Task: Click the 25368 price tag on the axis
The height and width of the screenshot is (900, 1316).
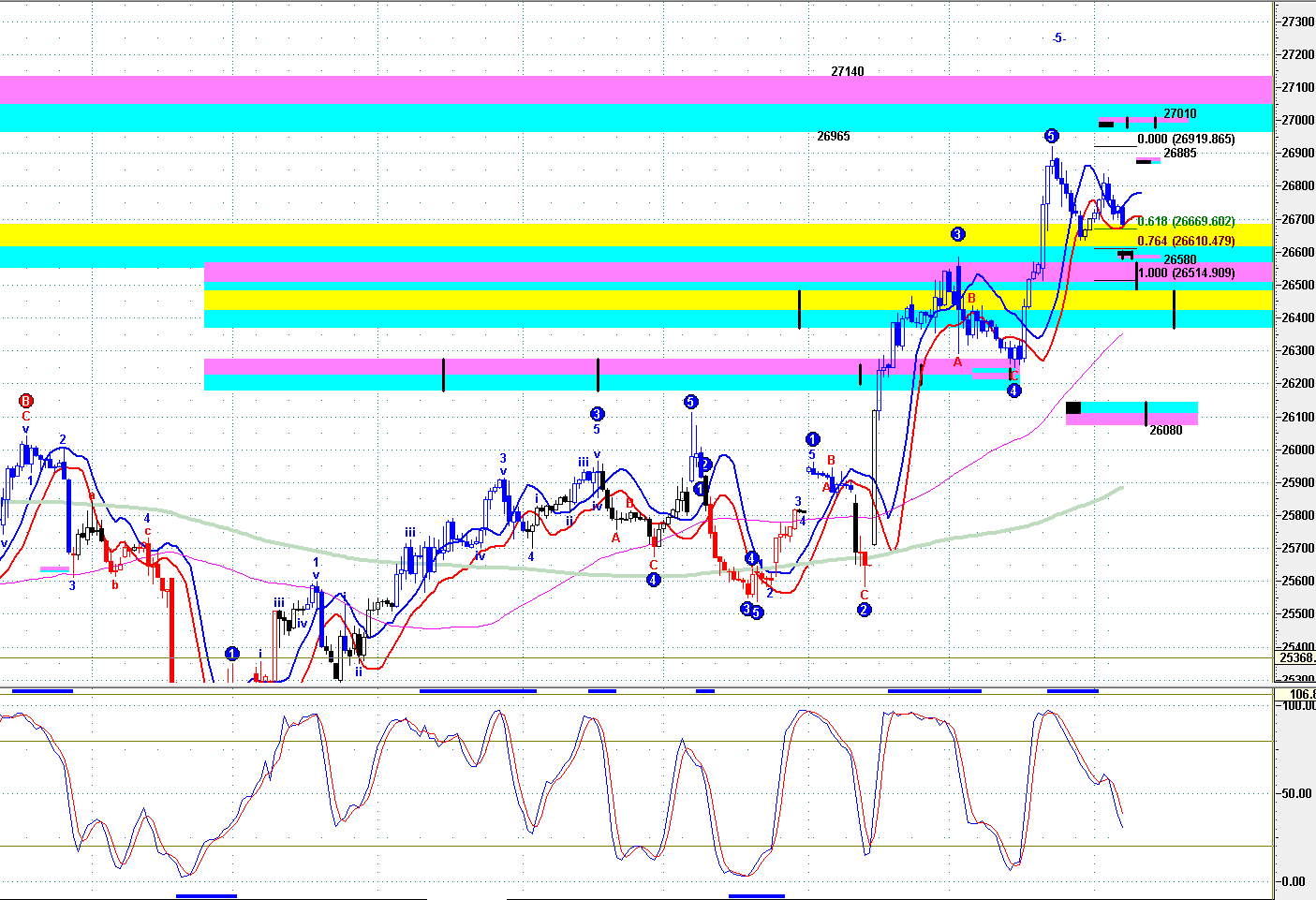Action: (x=1296, y=658)
